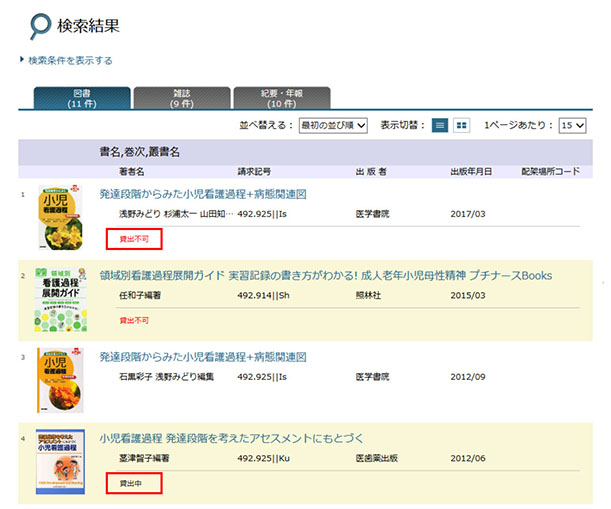Click 貸出不可 status on the first result
Screen dimensions: 611x509
(134, 239)
